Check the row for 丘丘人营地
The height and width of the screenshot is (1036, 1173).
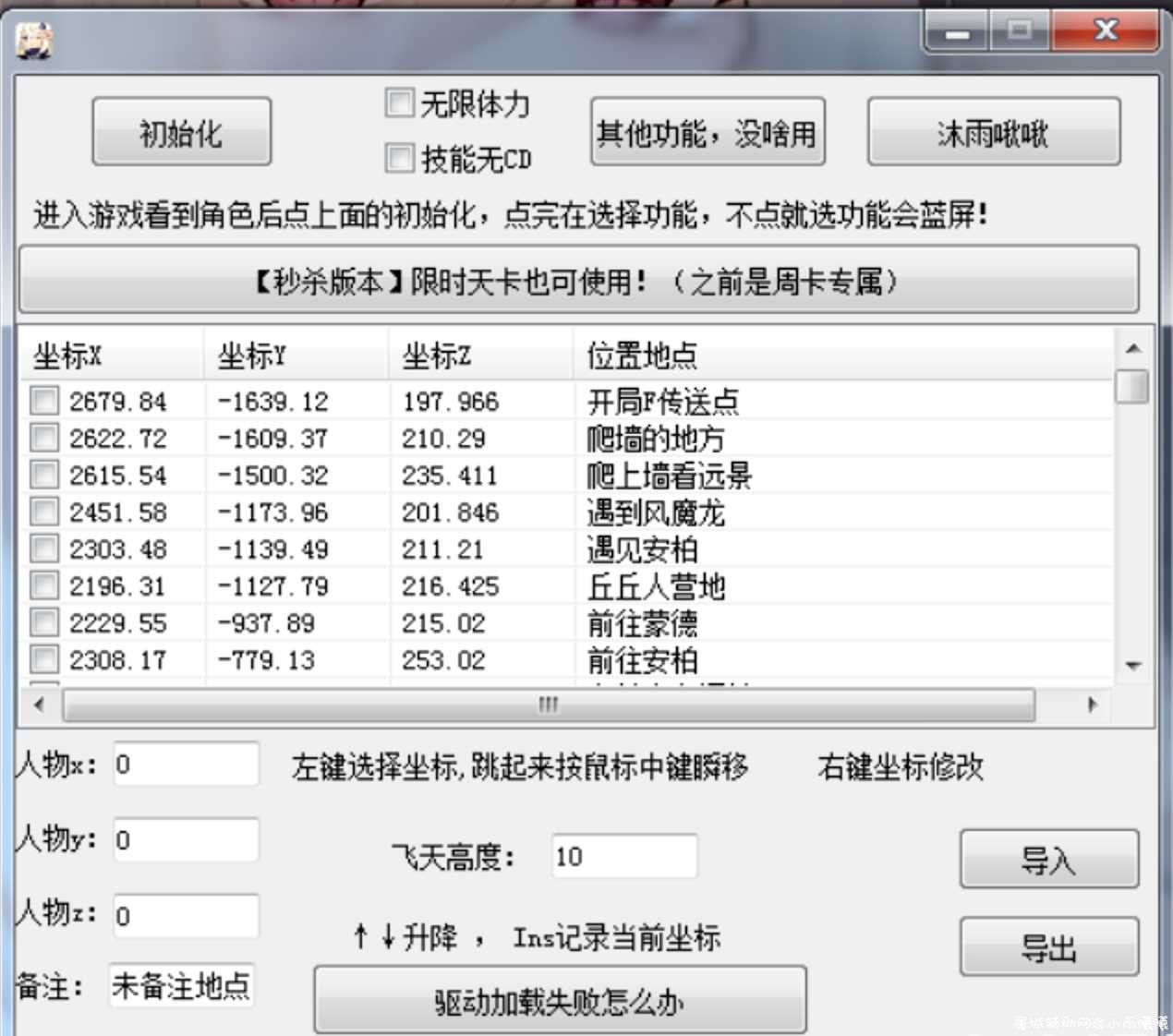click(x=44, y=585)
